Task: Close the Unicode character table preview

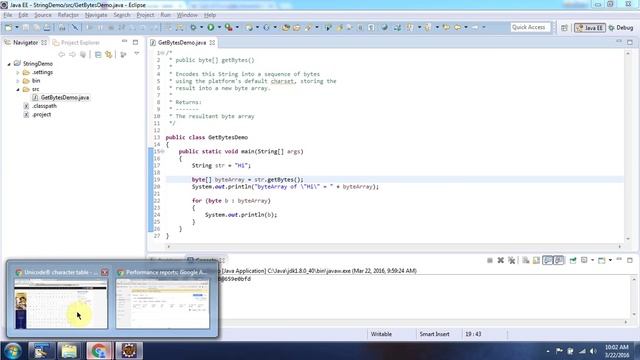Action: 105,272
